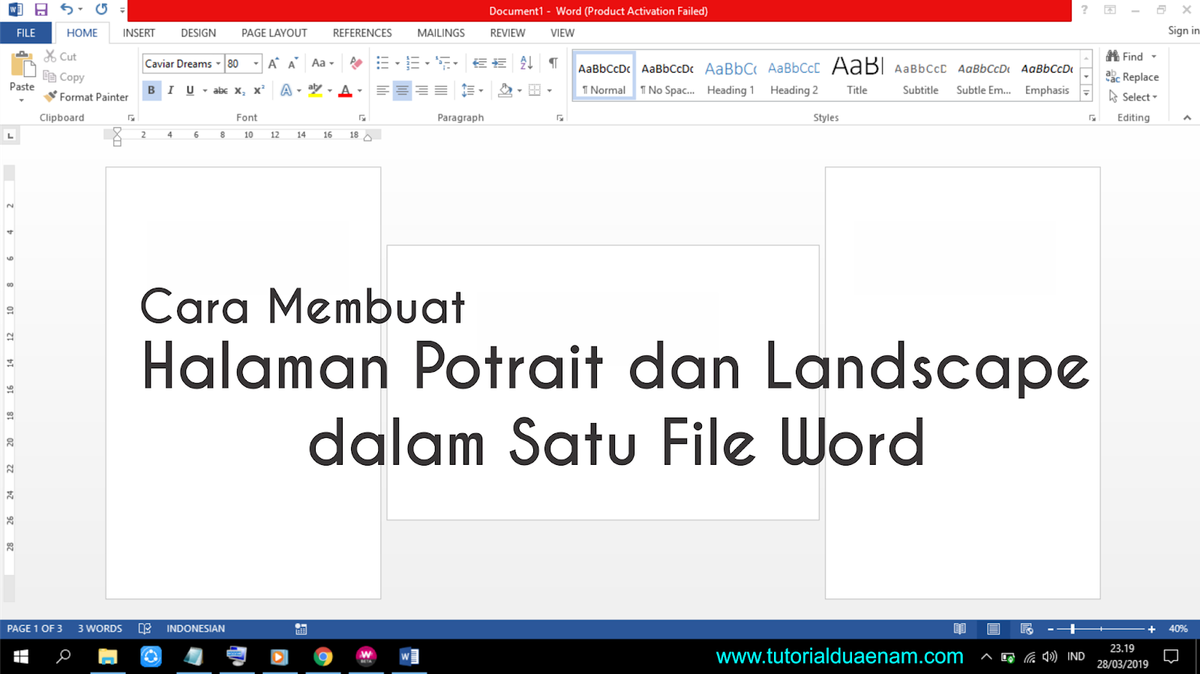
Task: Toggle Underline formatting
Action: (x=190, y=90)
